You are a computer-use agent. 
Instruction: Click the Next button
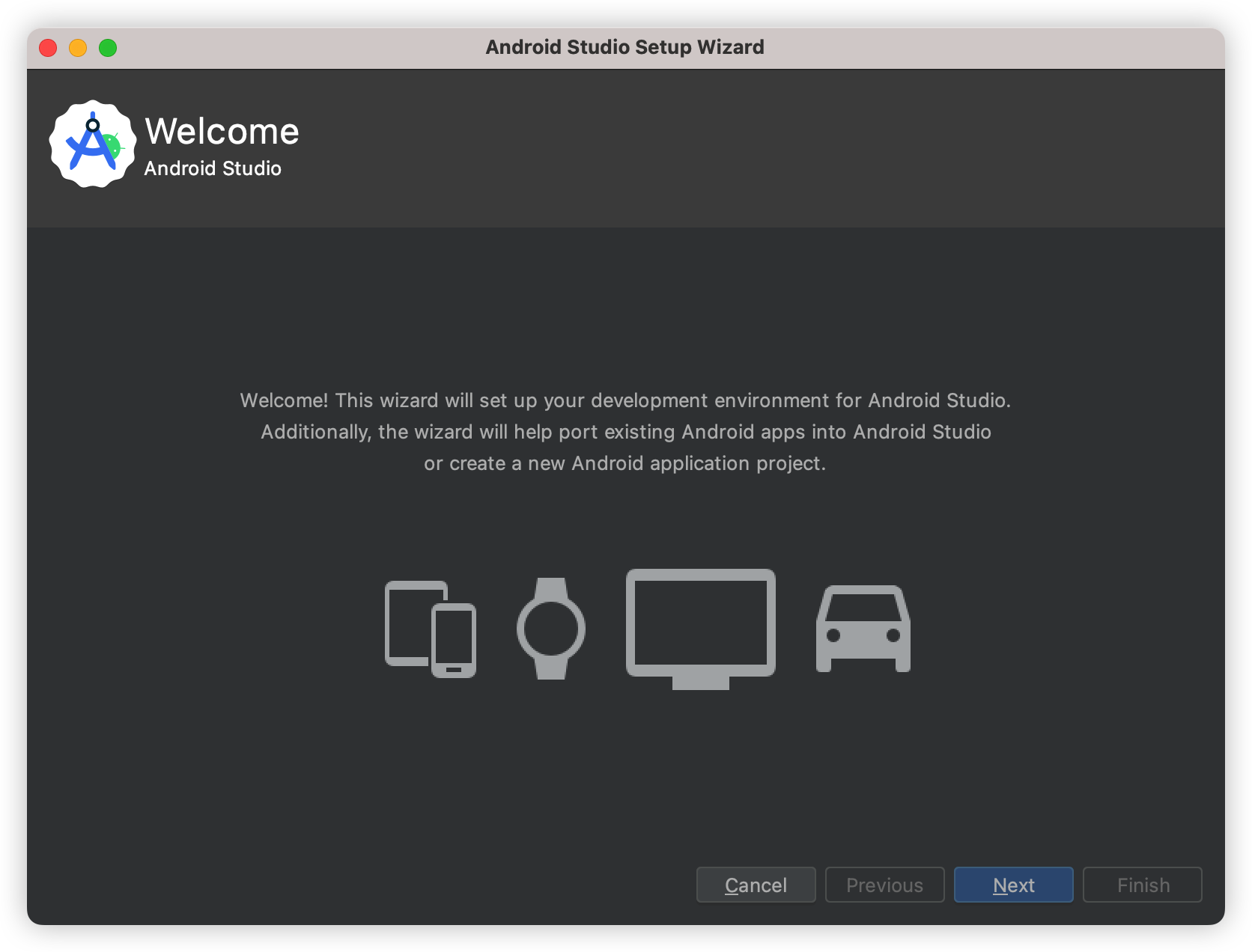pyautogui.click(x=1013, y=885)
